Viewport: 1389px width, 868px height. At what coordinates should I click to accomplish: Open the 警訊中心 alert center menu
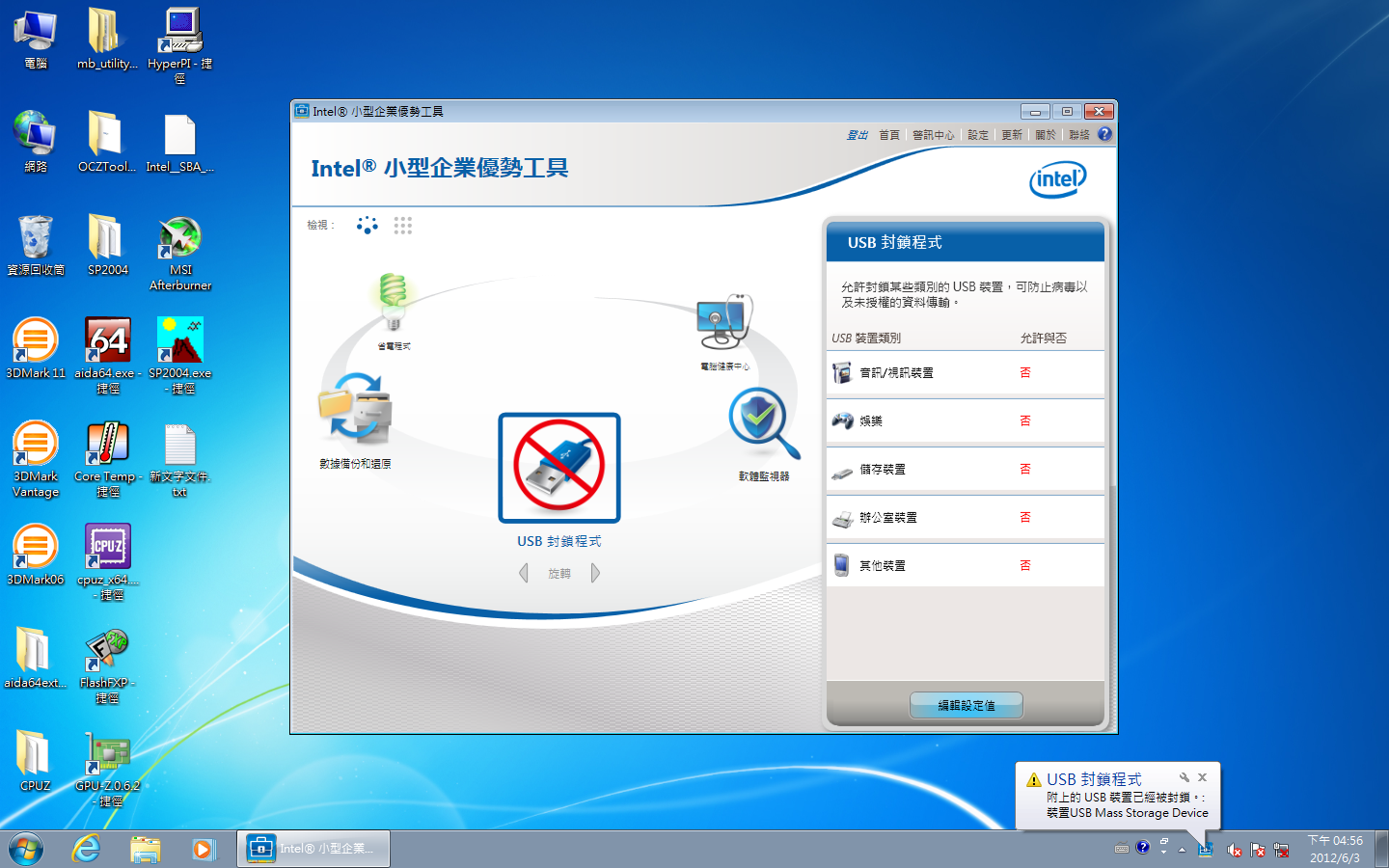[933, 135]
